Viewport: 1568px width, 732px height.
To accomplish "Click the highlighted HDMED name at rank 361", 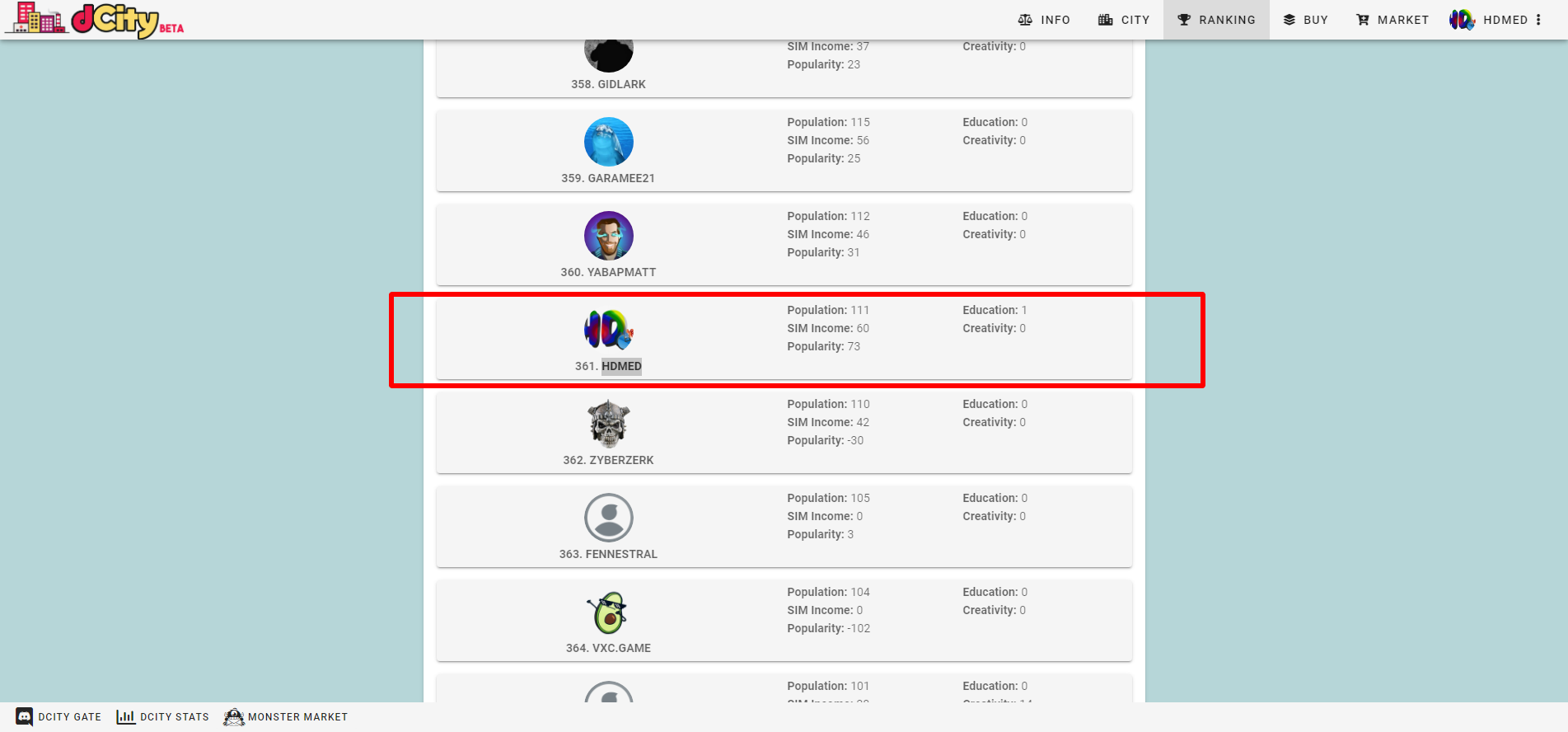I will (621, 366).
